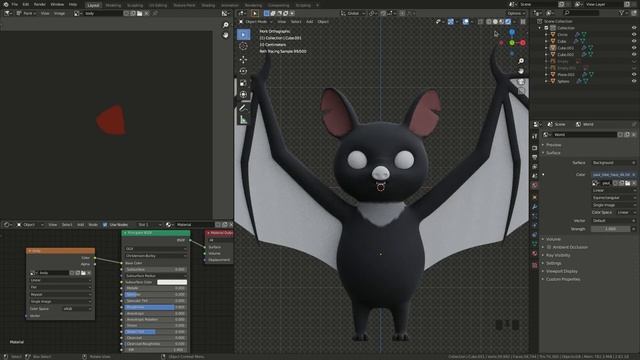This screenshot has width=640, height=360.
Task: Click the image editor pan hand icon
Action: (x=226, y=35)
